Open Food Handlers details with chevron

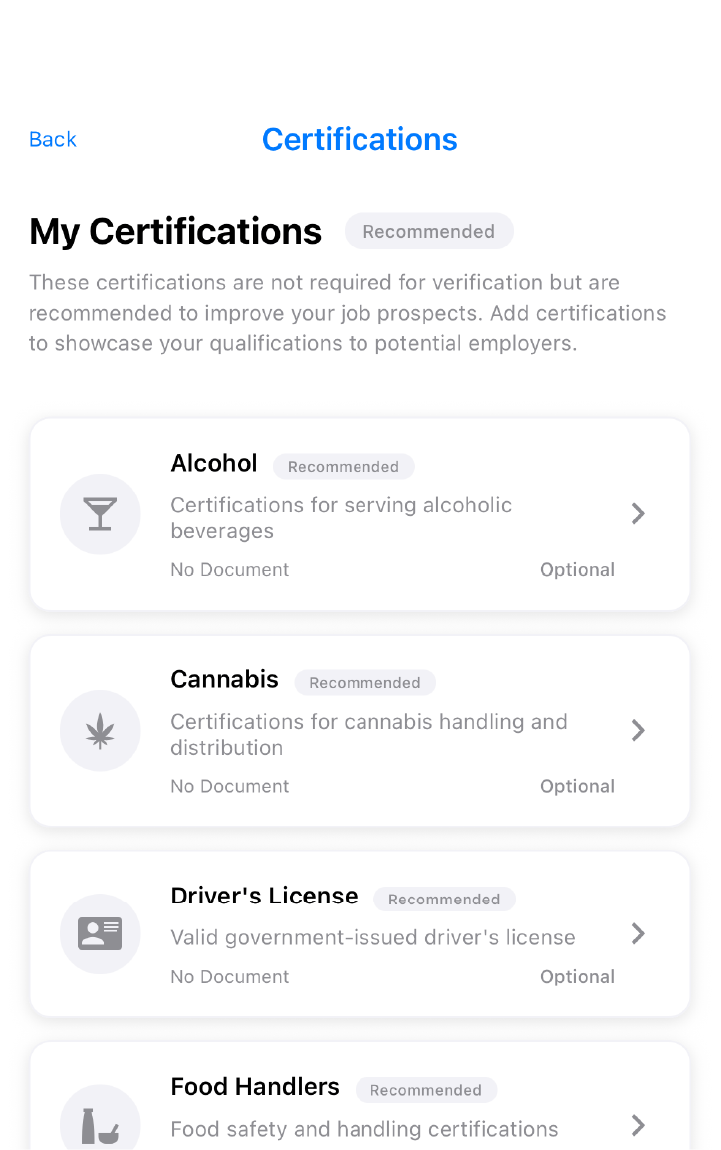(637, 1126)
